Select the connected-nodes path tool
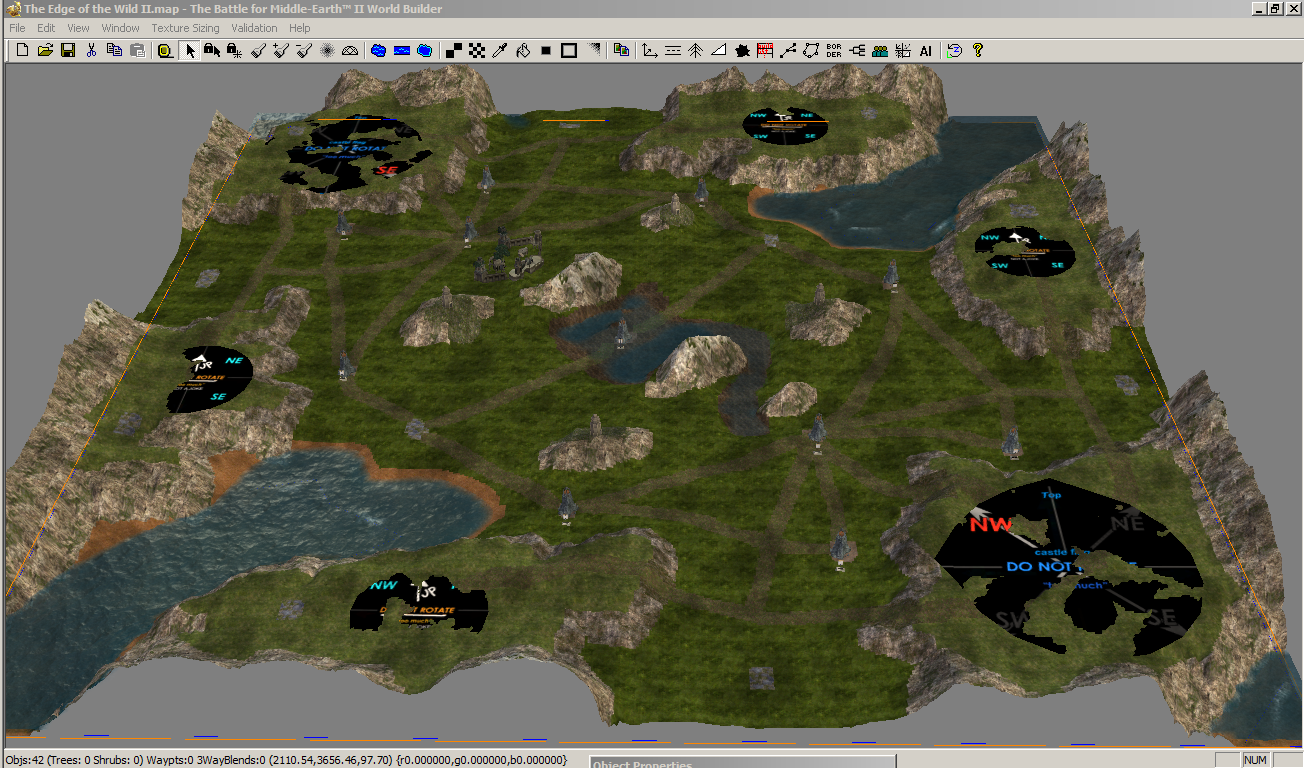 [x=788, y=50]
